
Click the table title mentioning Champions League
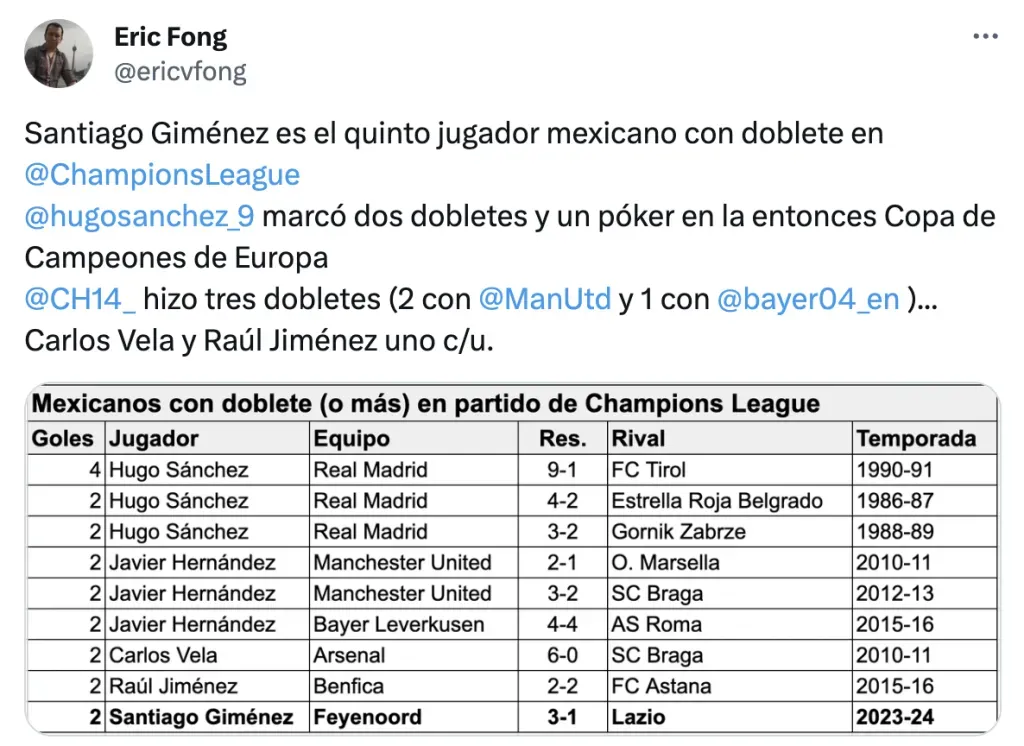[x=426, y=404]
